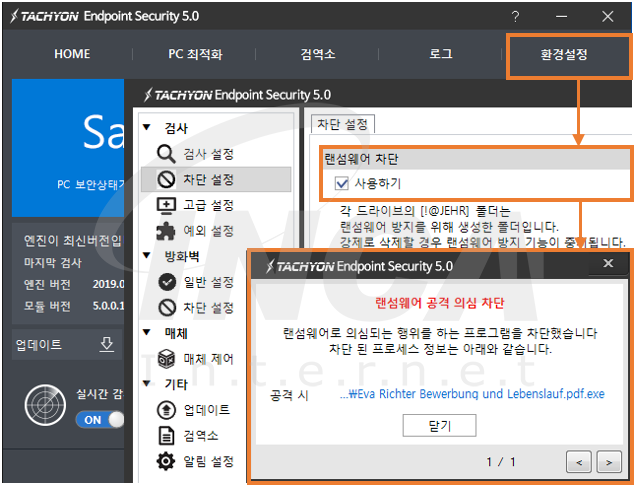
Task: Click the blue PC 보안상태 status panel
Action: [x=68, y=148]
